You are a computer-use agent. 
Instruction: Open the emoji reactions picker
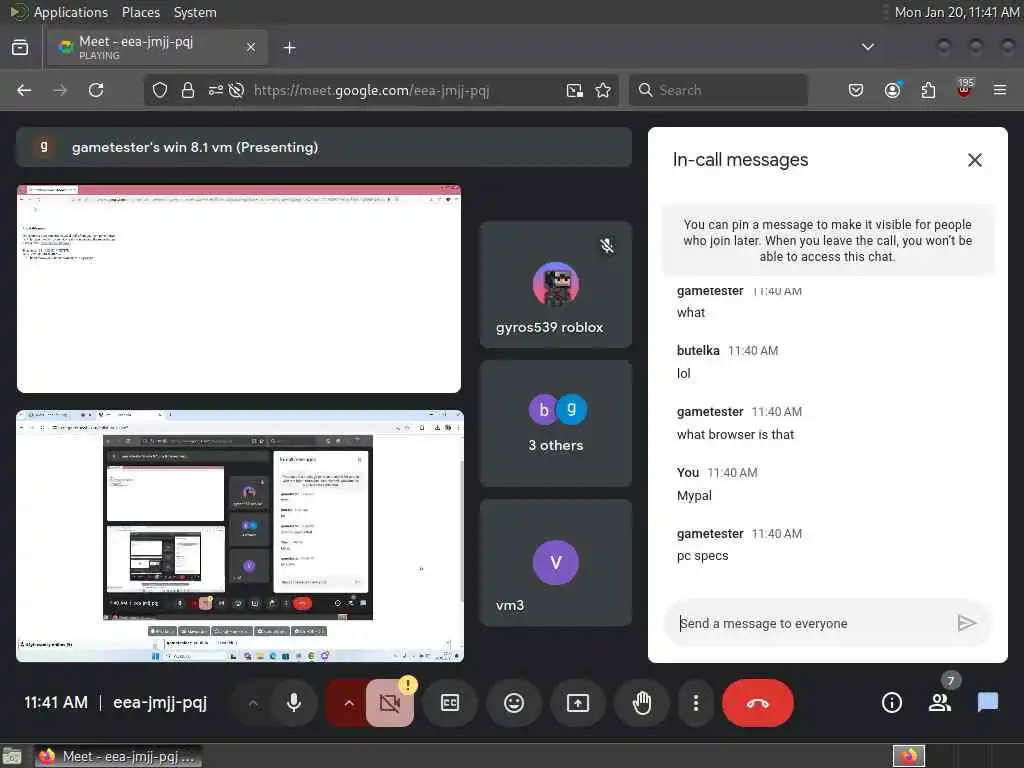coord(514,703)
